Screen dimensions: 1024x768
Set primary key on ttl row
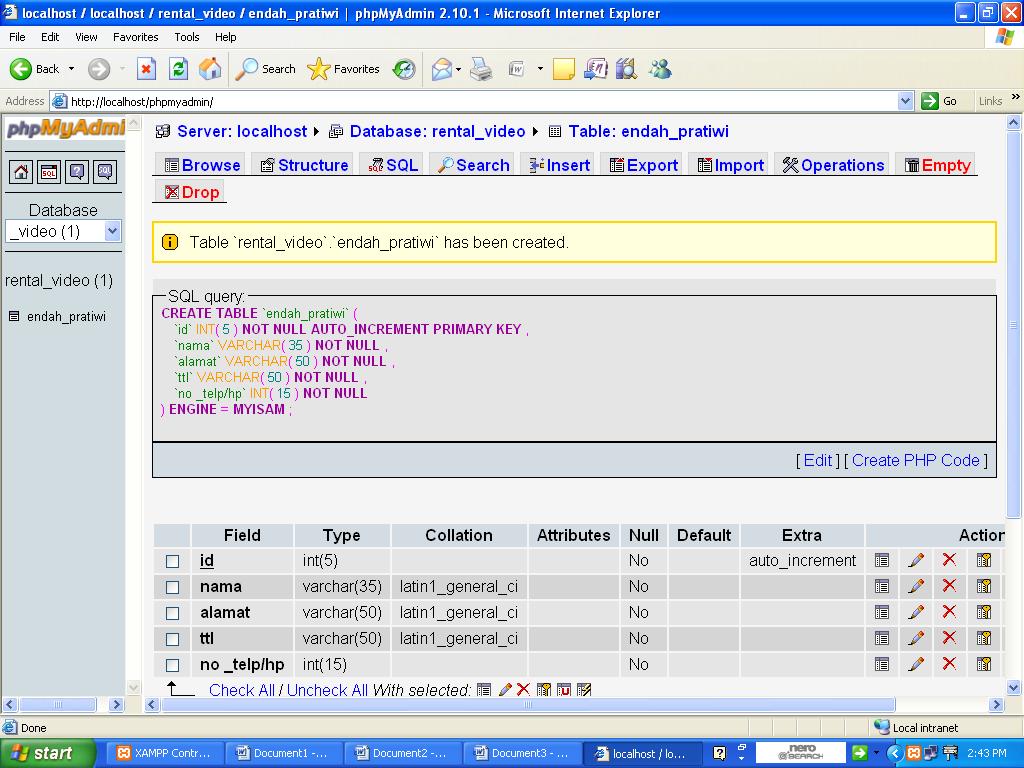pos(984,639)
